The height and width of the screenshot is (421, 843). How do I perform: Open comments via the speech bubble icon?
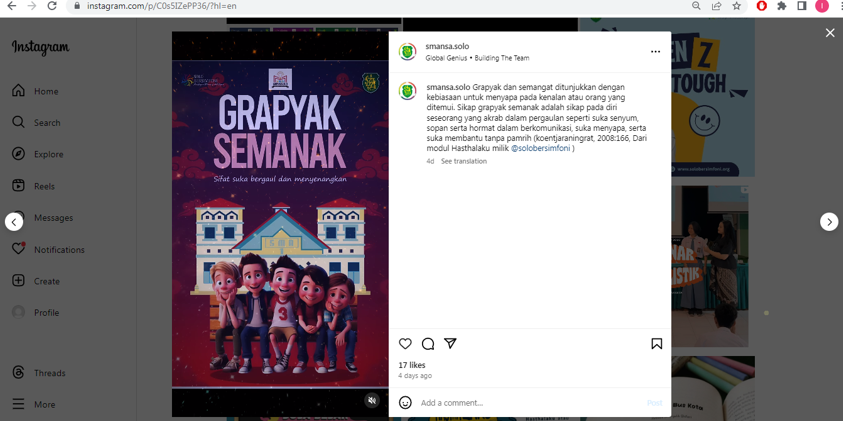pos(428,344)
